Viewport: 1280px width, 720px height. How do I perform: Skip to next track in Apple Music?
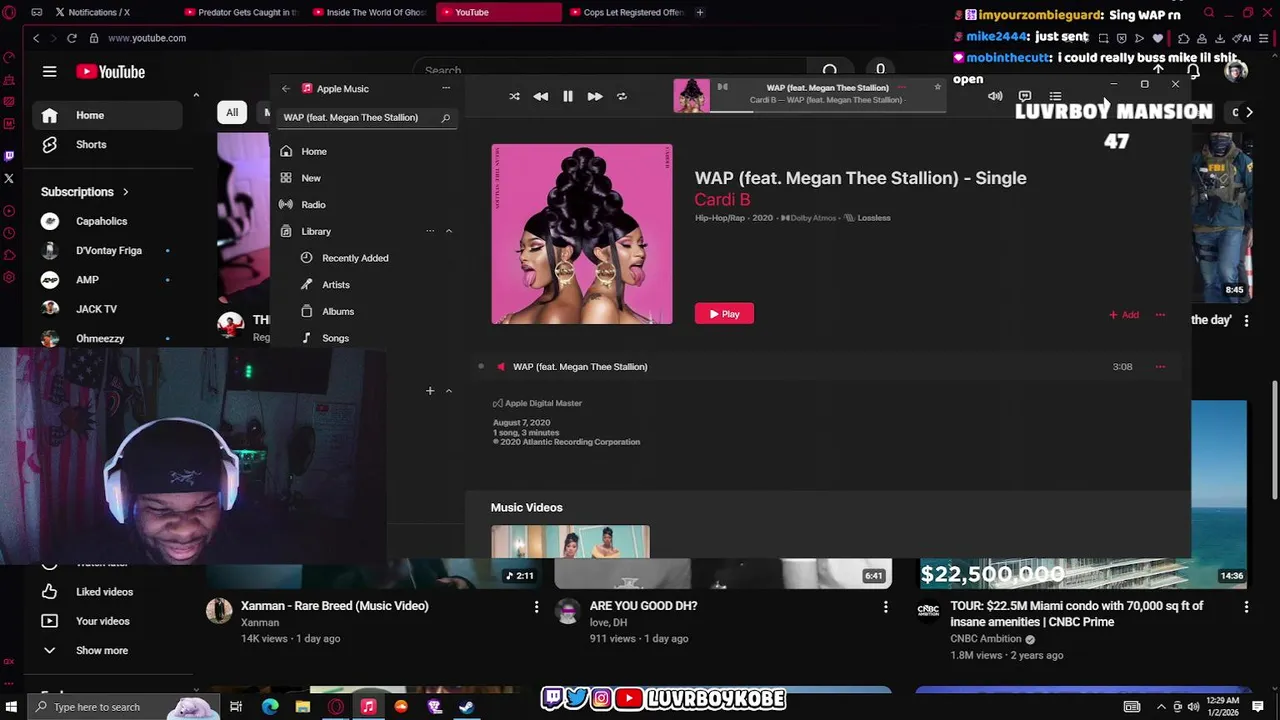594,96
